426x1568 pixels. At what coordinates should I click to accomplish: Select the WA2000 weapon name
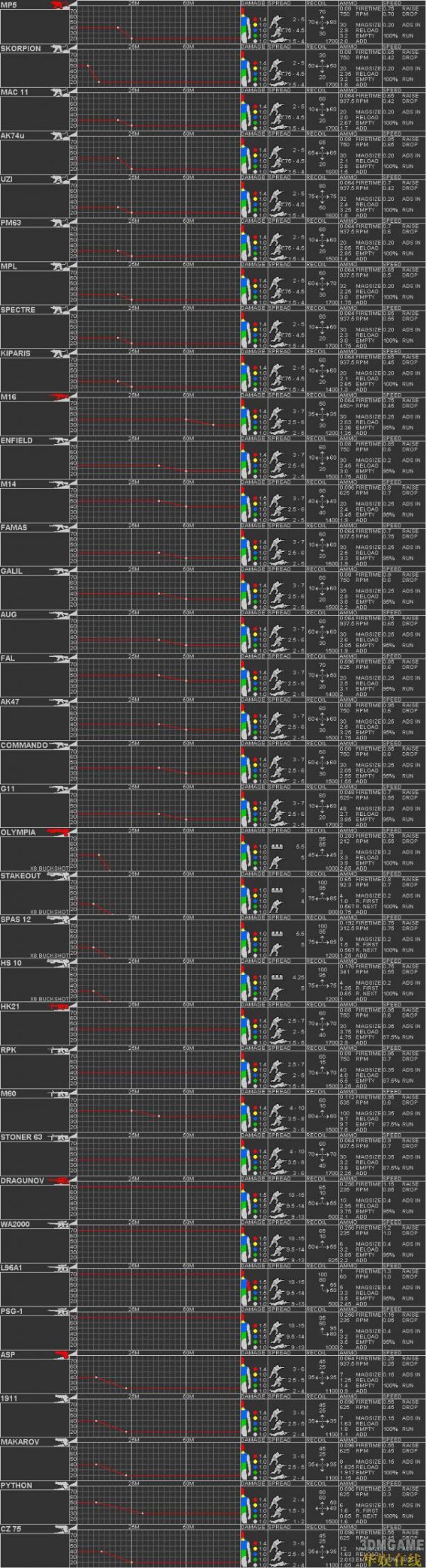14,1224
